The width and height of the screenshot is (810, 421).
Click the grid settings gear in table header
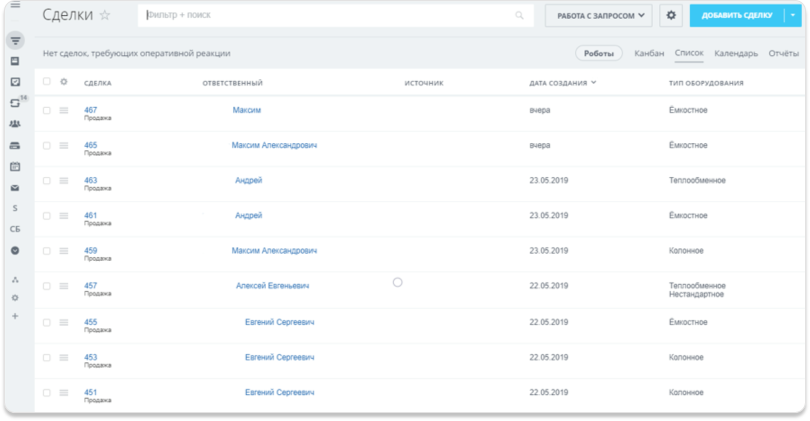coord(64,82)
